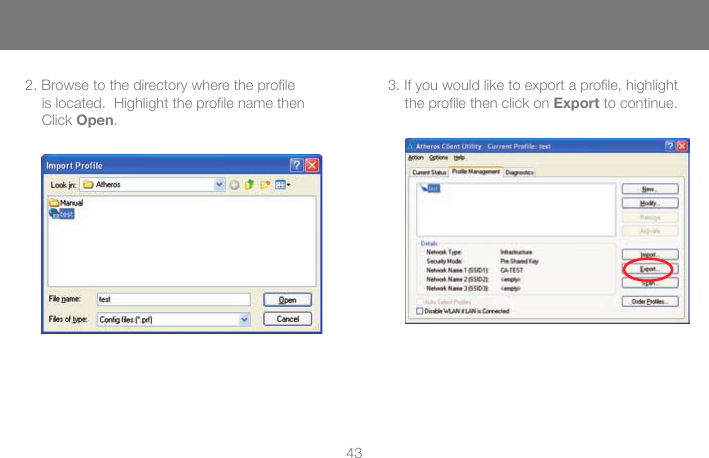Image resolution: width=709 pixels, height=458 pixels.
Task: Expand the Files of type dropdown
Action: [244, 319]
